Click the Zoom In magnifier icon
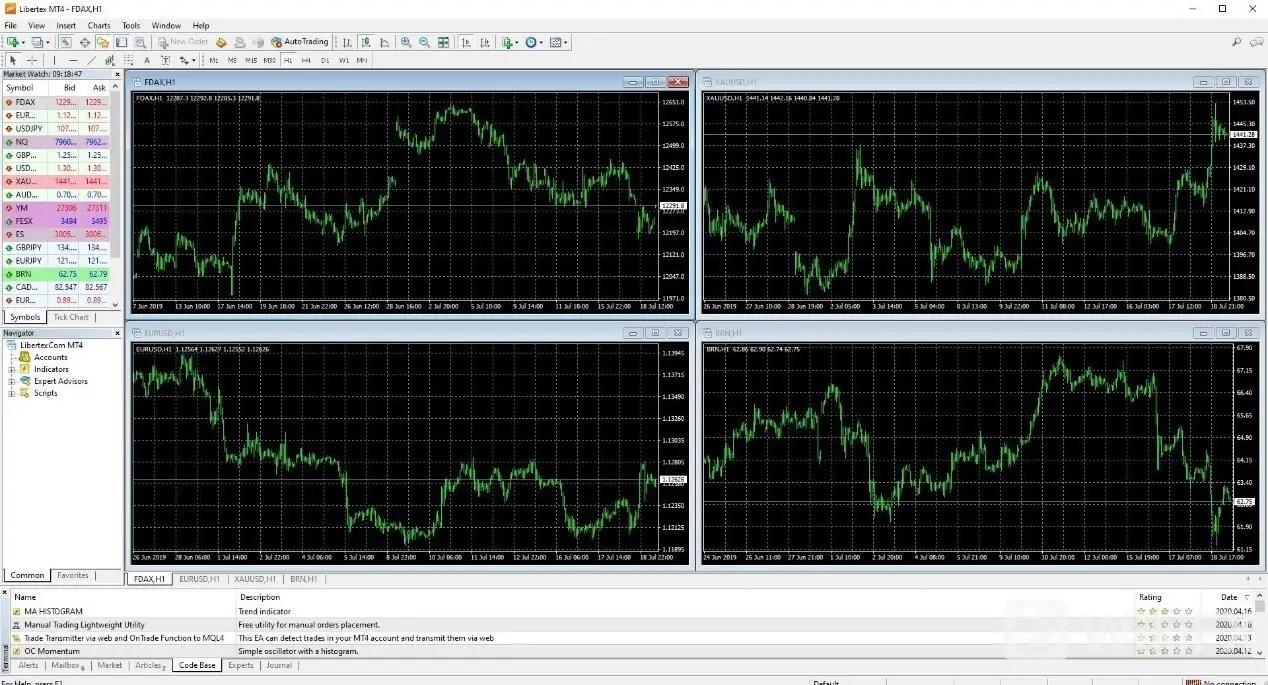 point(406,42)
